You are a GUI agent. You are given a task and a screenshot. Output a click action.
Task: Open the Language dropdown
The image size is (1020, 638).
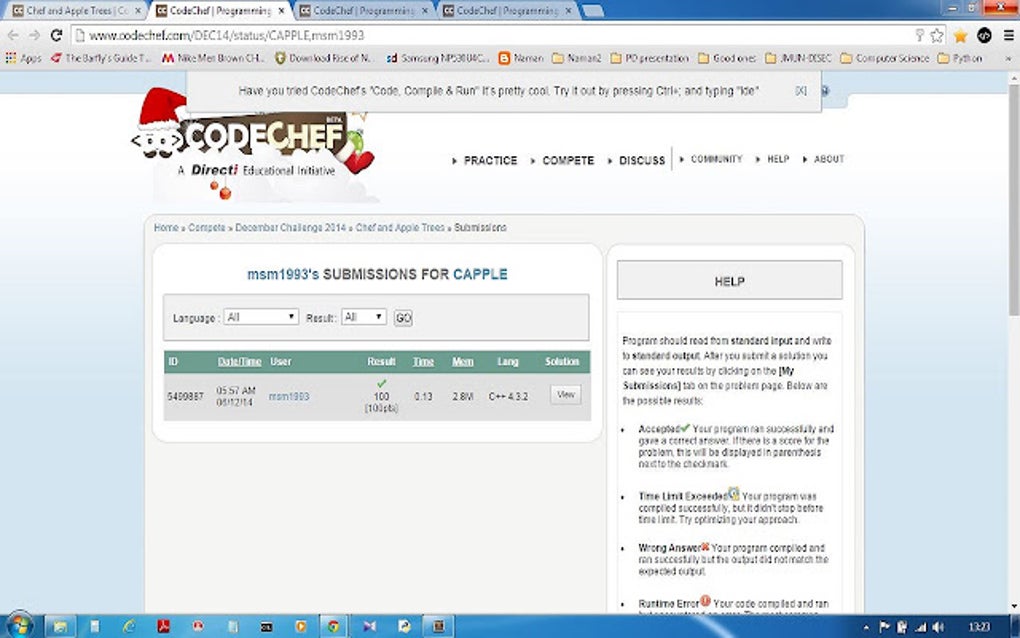point(260,317)
